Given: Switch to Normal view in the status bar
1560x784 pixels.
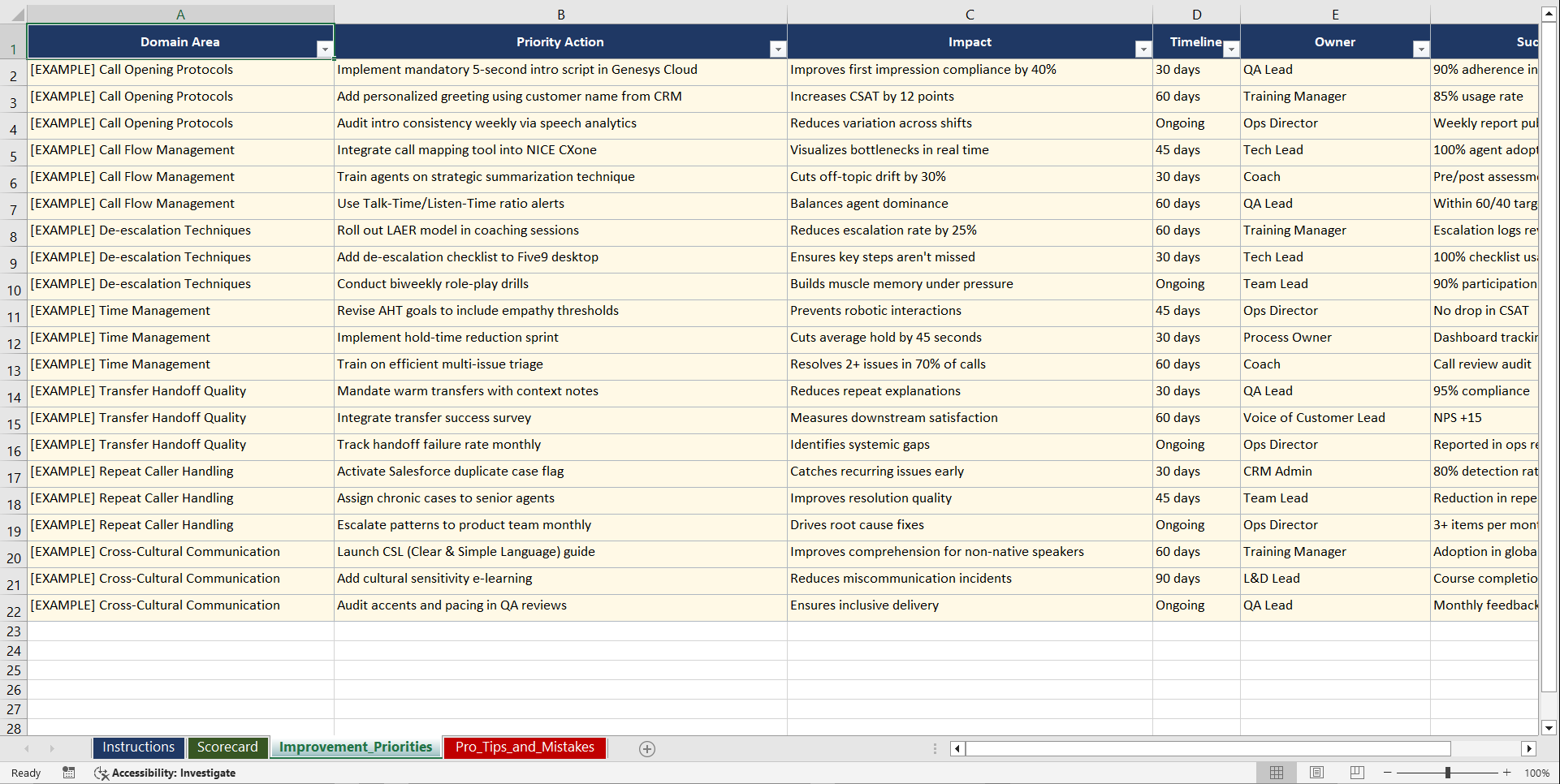Looking at the screenshot, I should [1276, 773].
